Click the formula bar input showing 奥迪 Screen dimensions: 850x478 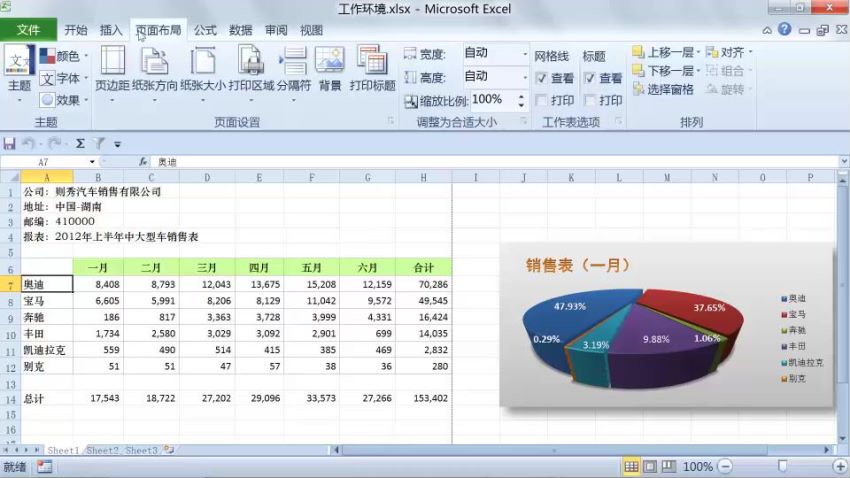[x=494, y=162]
